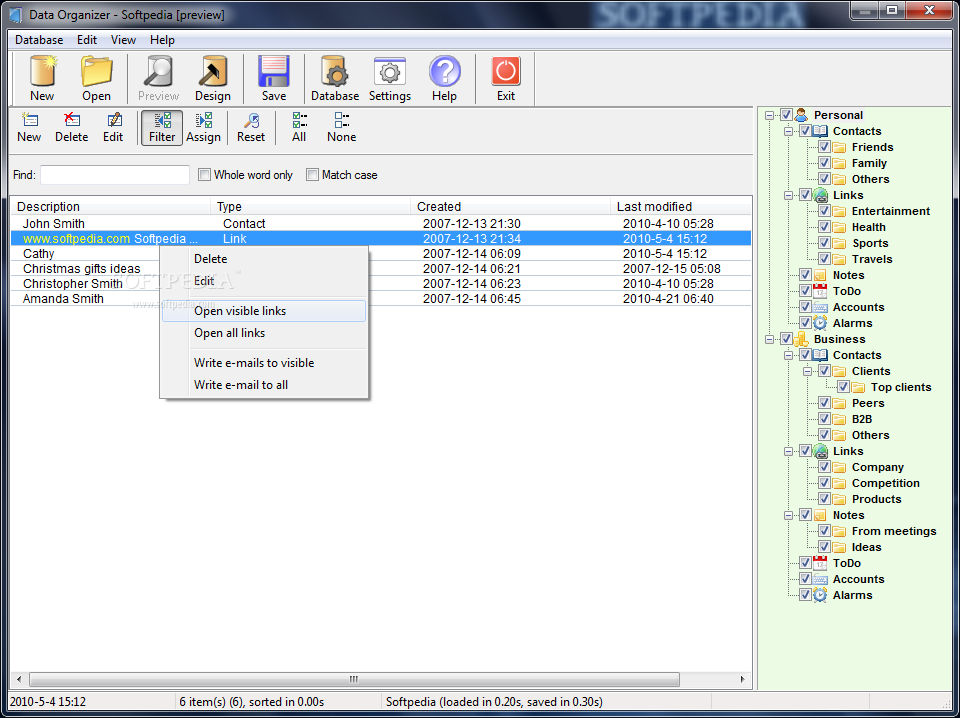Choose Write e-mail to all
This screenshot has width=960, height=718.
click(264, 385)
